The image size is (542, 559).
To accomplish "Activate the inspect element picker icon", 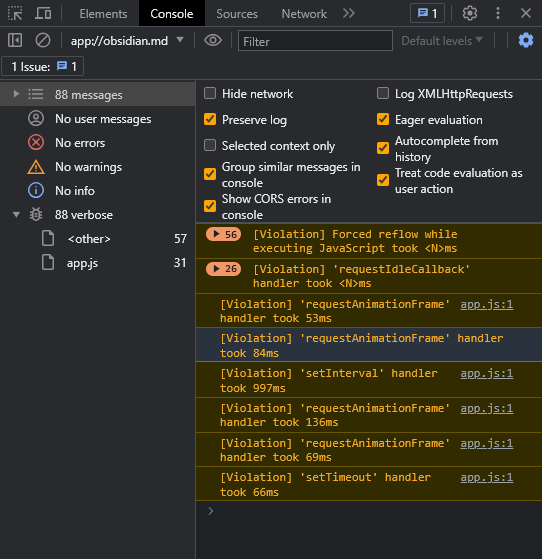I will pos(15,14).
